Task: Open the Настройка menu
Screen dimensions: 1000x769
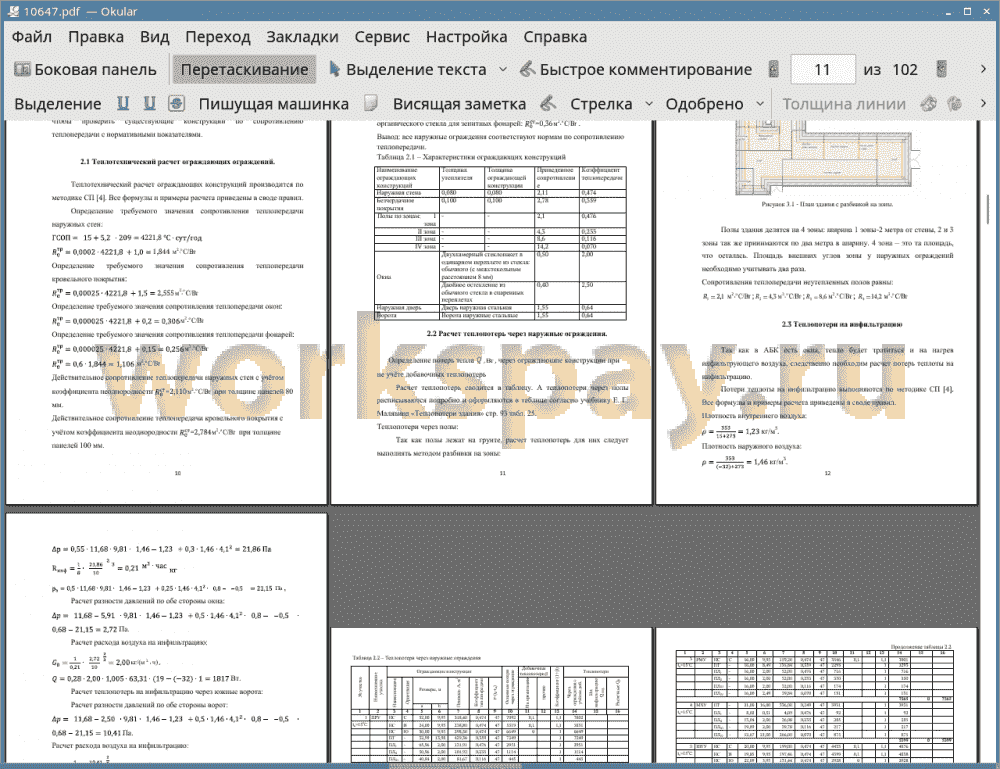Action: [x=466, y=37]
